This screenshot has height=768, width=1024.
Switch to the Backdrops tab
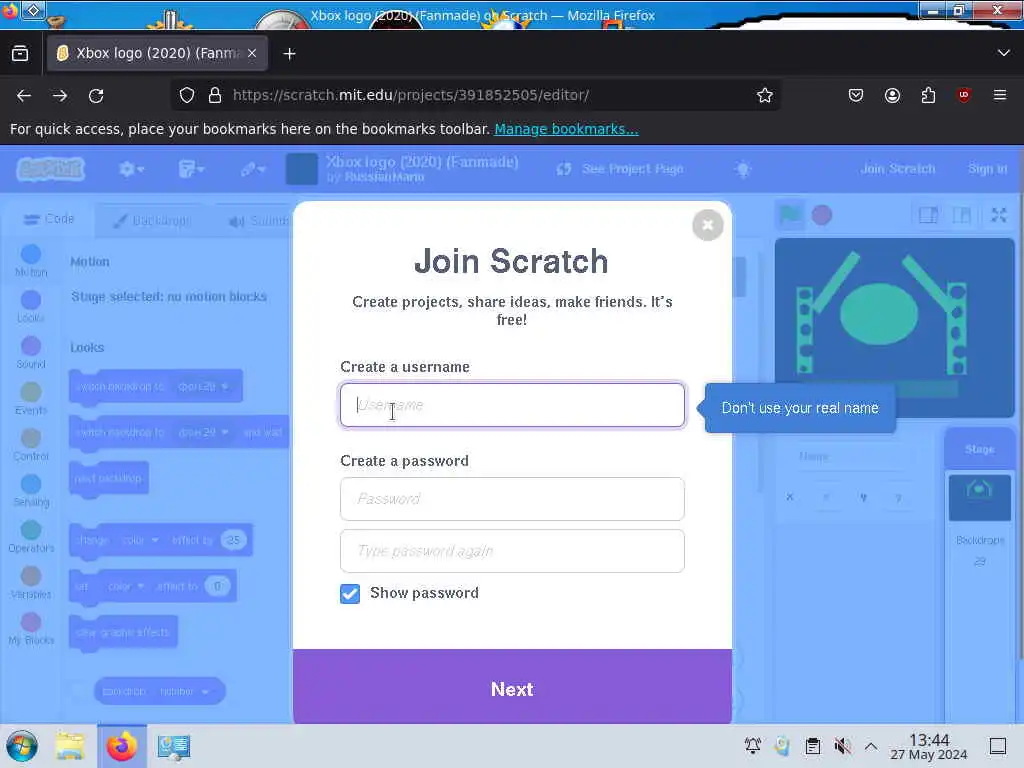pos(152,221)
